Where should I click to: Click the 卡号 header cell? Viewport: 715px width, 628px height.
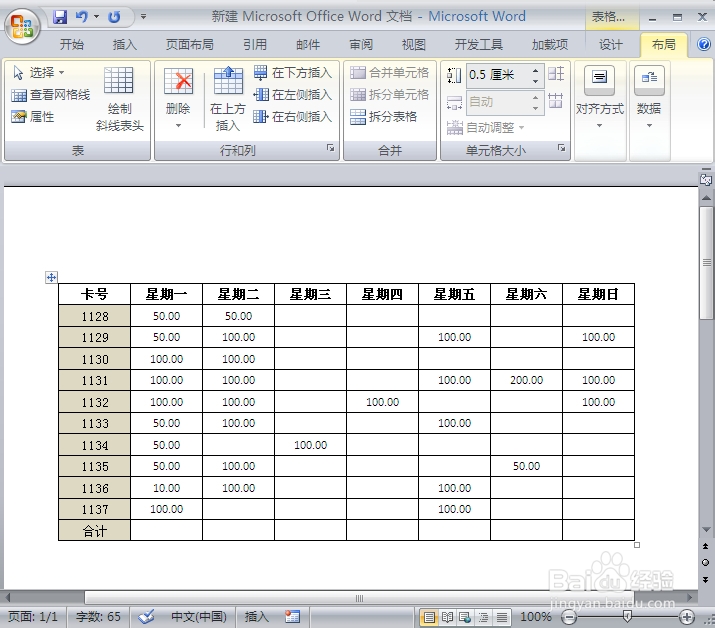[x=94, y=294]
